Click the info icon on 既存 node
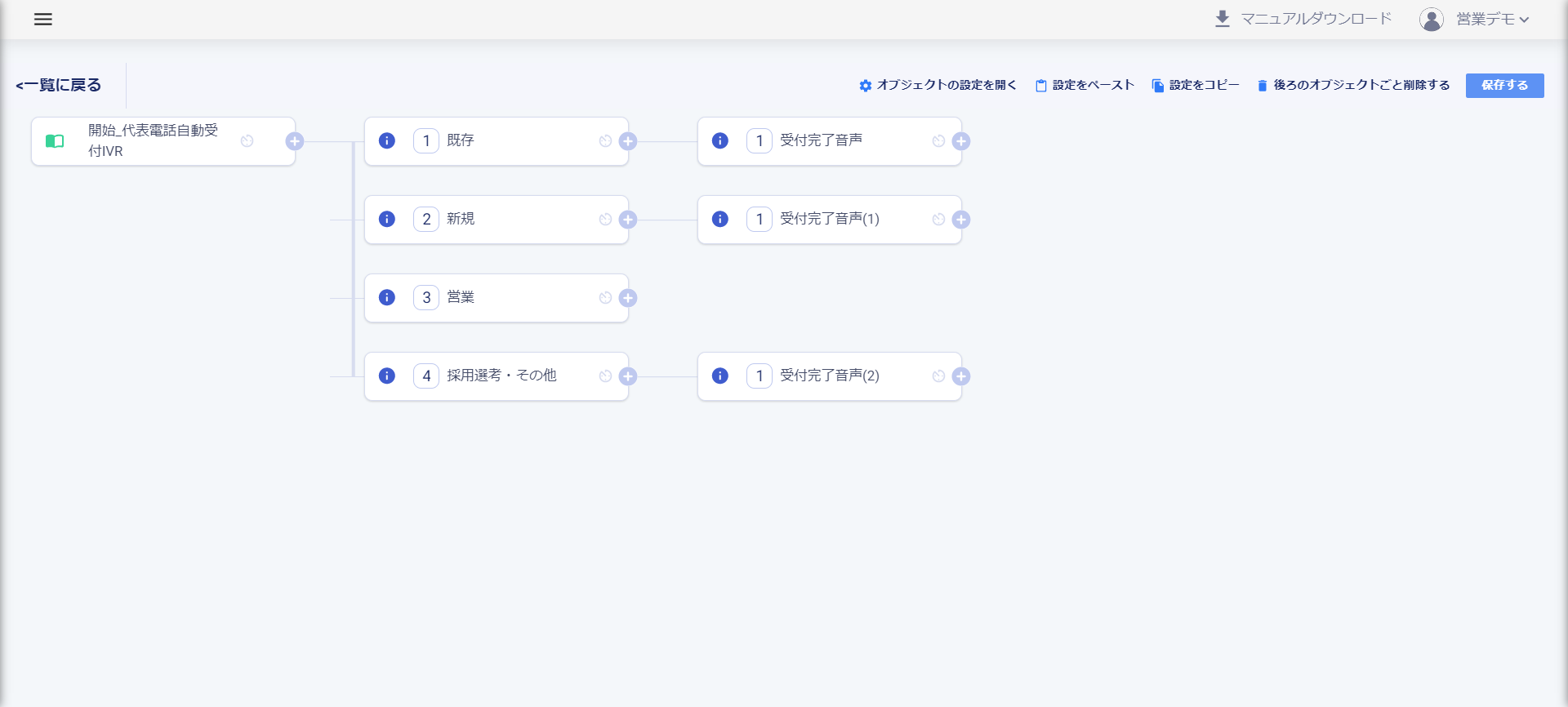This screenshot has height=707, width=1568. [x=387, y=140]
